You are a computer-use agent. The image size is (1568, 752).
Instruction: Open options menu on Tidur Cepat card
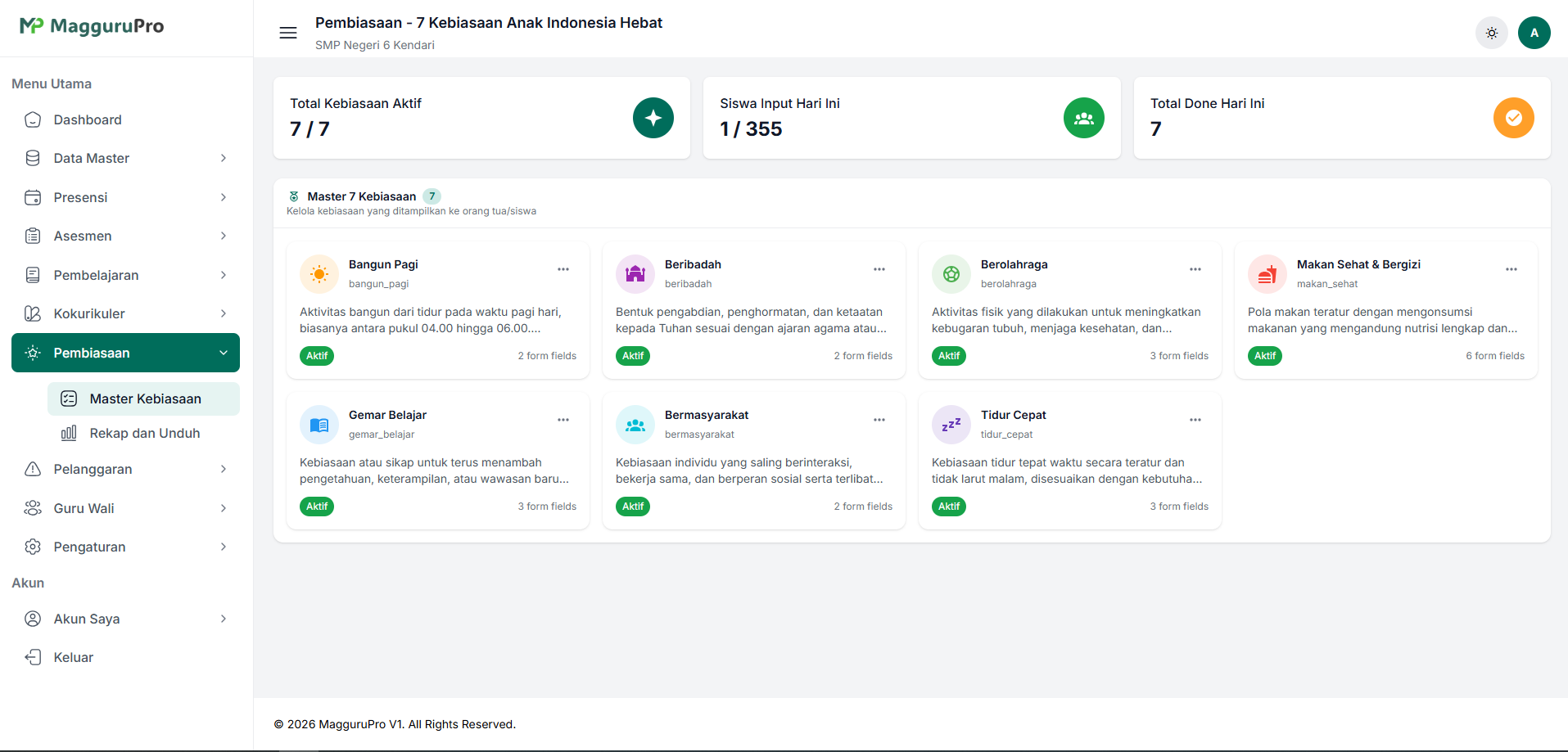(x=1195, y=420)
